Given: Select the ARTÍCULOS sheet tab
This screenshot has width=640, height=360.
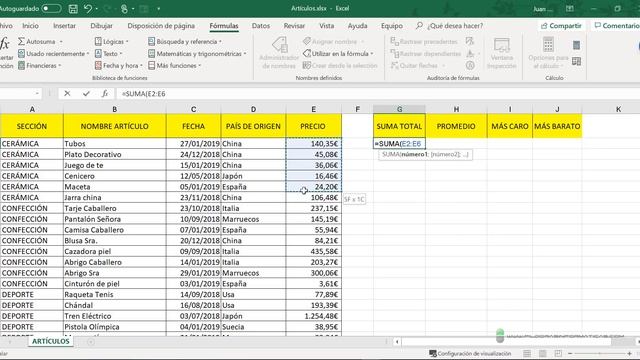Looking at the screenshot, I should 51,341.
